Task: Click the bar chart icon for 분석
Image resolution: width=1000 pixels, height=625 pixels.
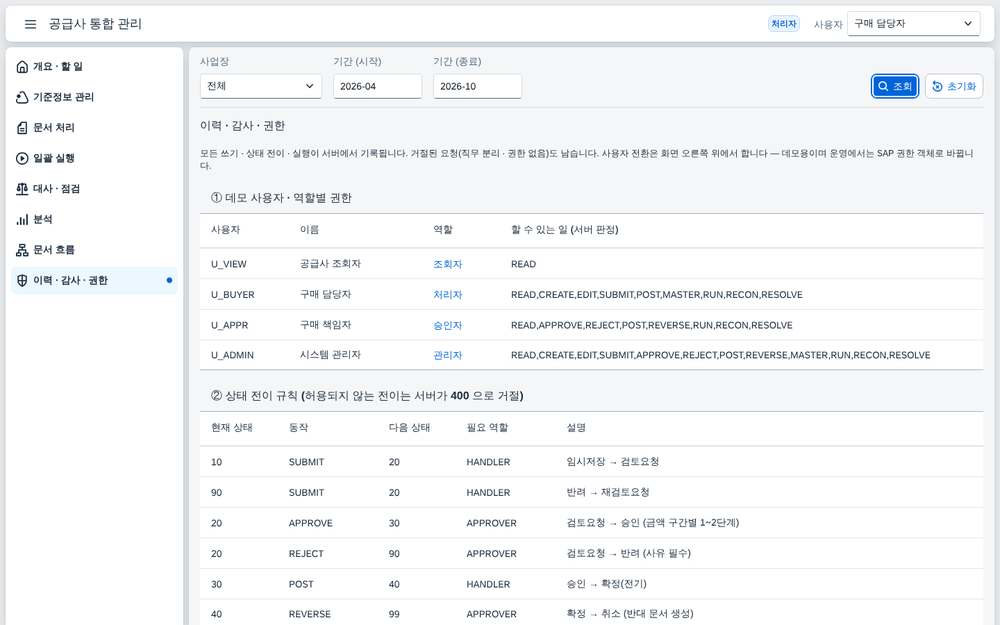Action: click(22, 219)
